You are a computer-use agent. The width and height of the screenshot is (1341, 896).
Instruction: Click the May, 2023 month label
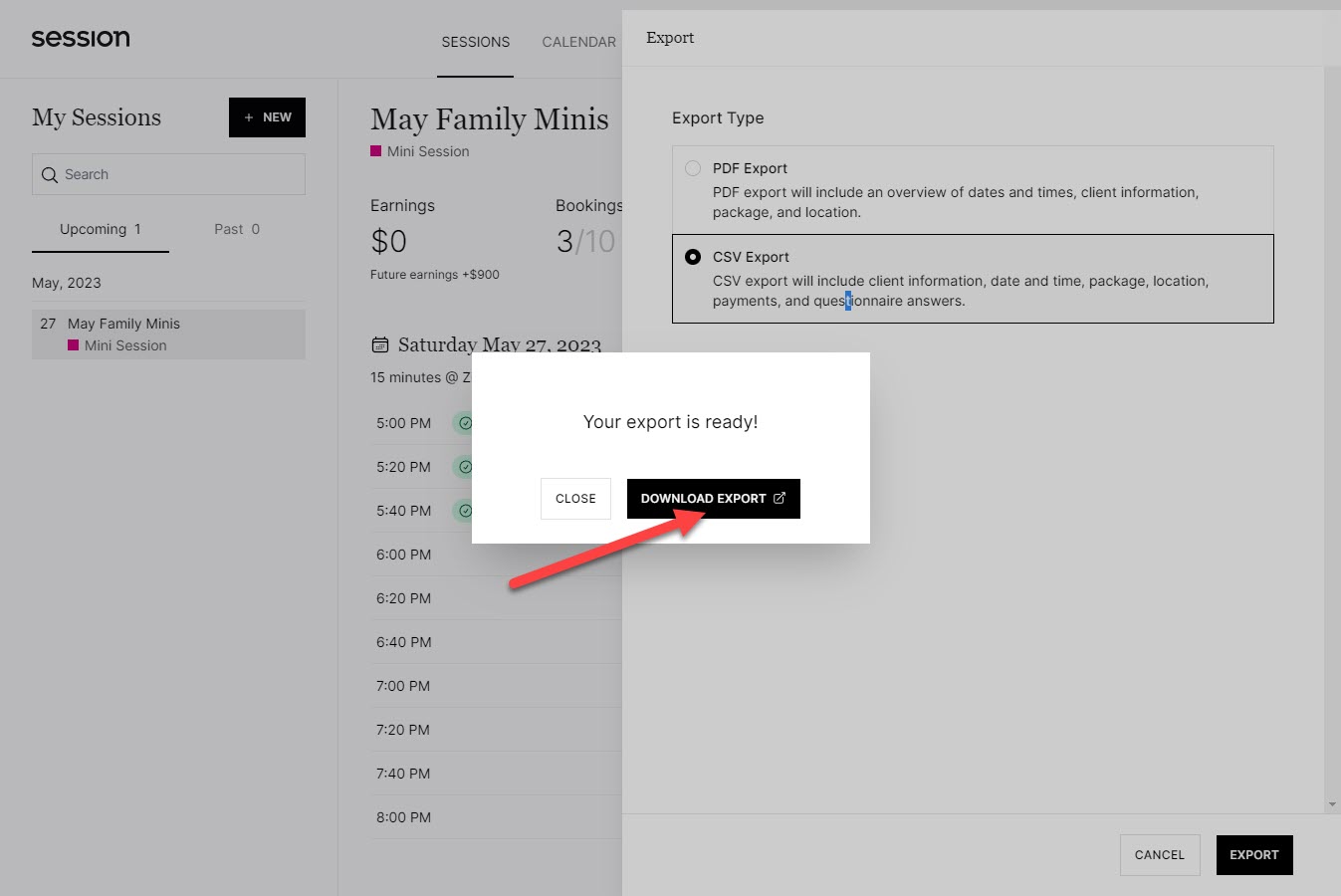tap(67, 283)
